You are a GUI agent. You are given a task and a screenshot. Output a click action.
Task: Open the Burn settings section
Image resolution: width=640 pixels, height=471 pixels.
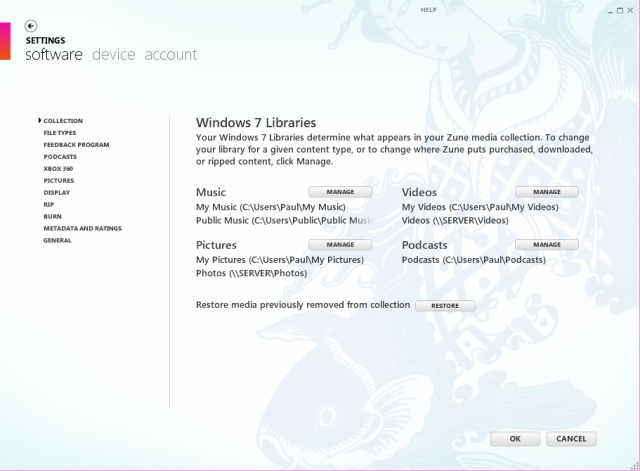point(52,216)
